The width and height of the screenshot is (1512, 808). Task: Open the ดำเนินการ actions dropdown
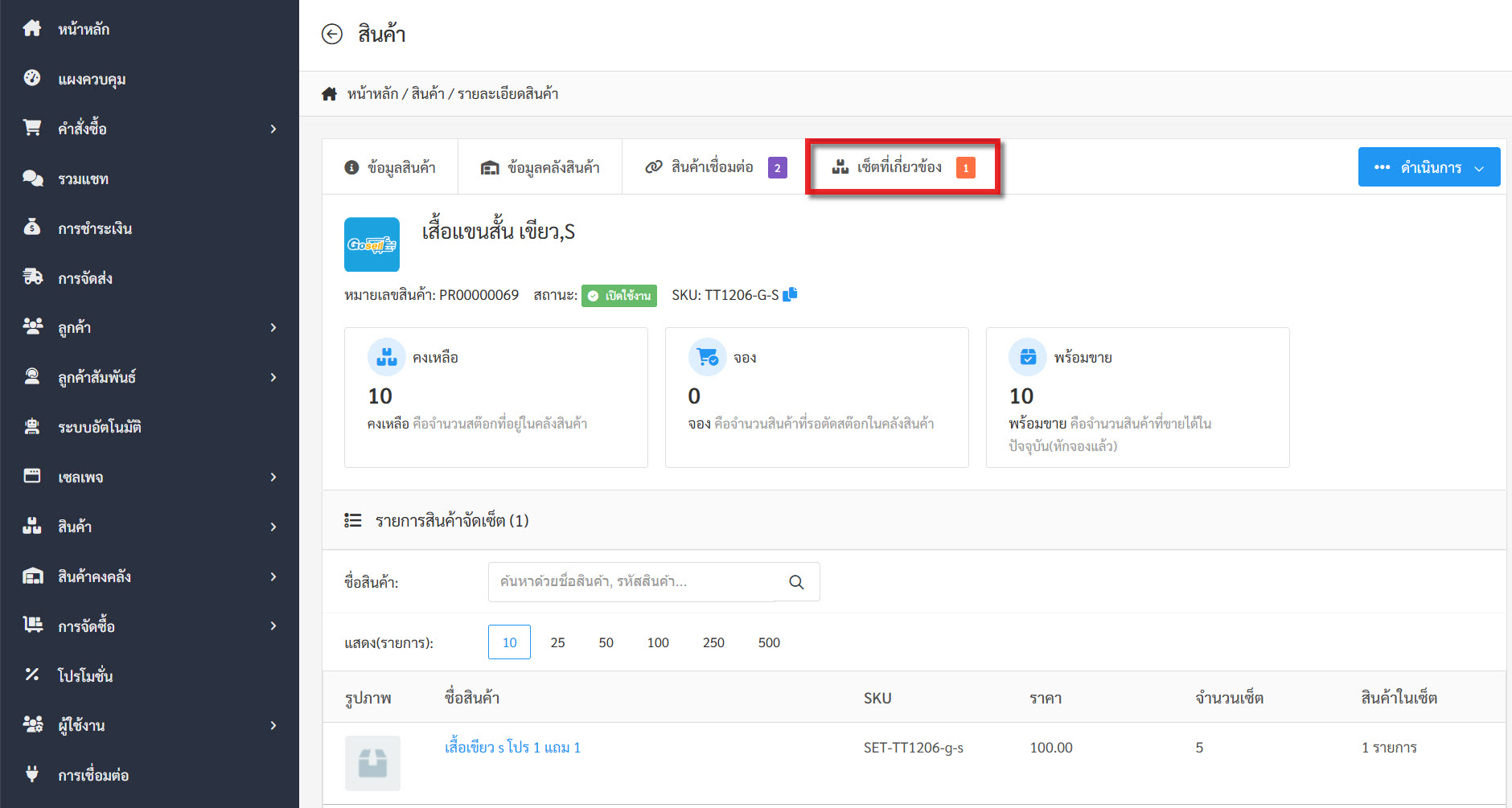point(1428,167)
